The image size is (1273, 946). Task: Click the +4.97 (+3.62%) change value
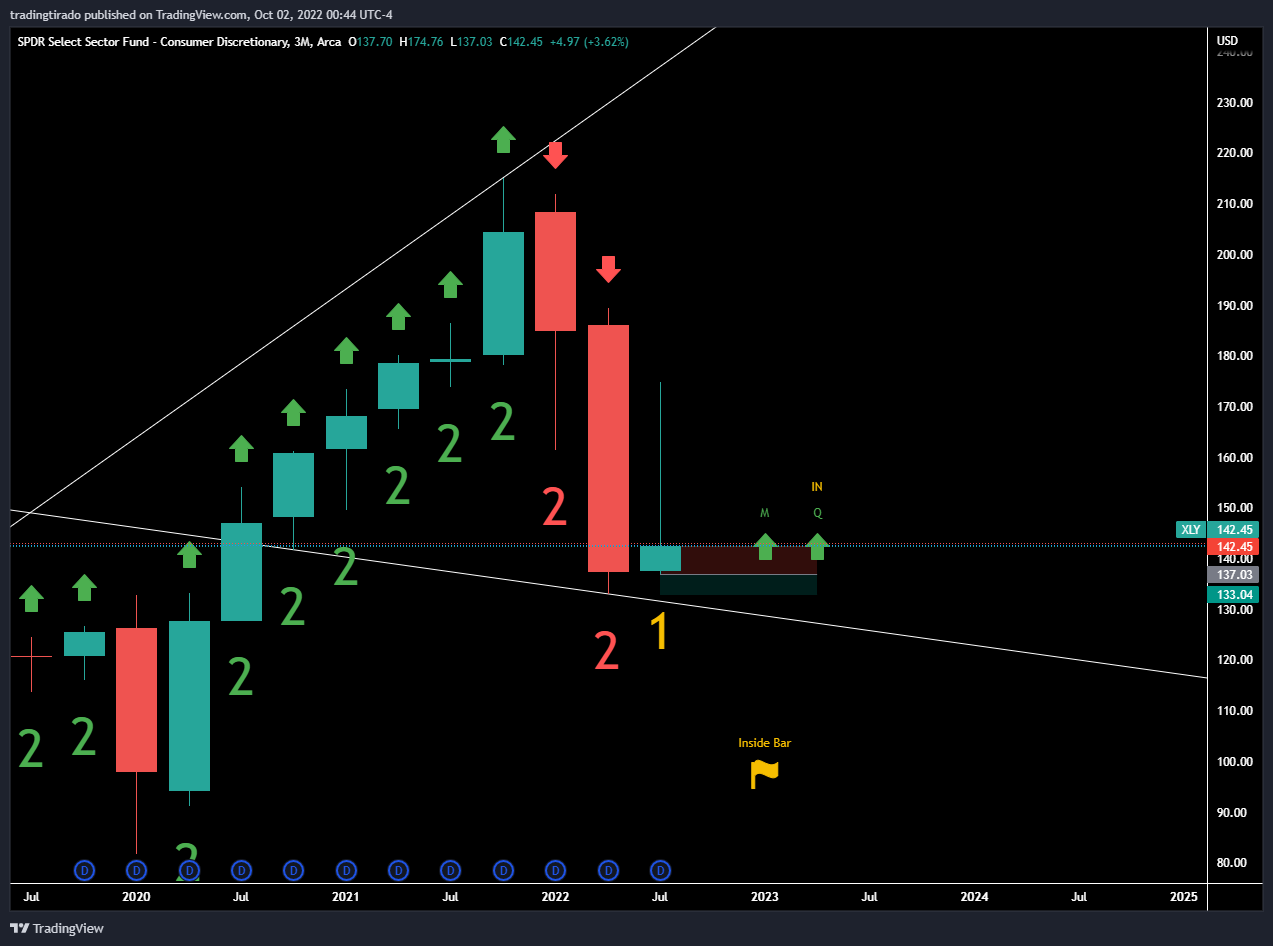[x=590, y=41]
